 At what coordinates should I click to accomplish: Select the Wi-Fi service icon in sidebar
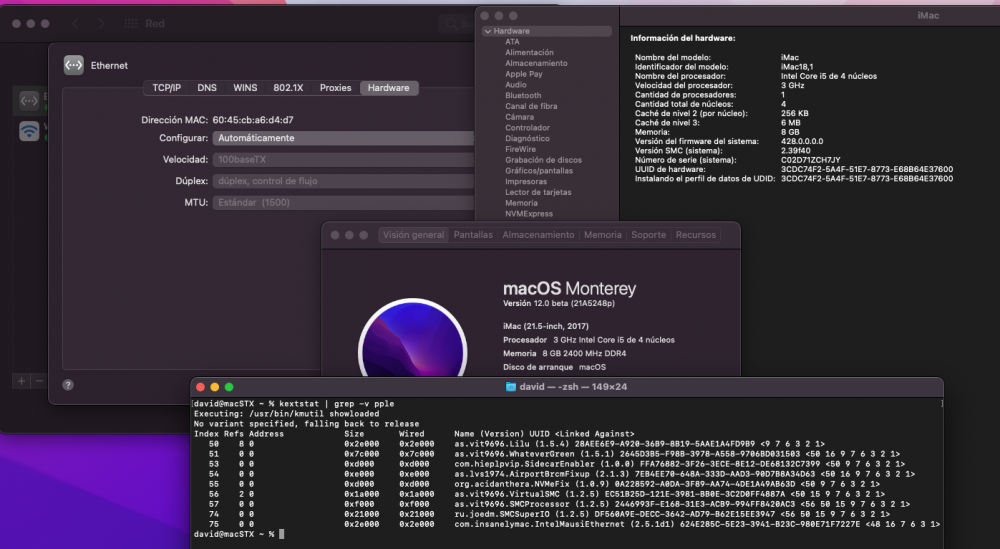point(29,131)
